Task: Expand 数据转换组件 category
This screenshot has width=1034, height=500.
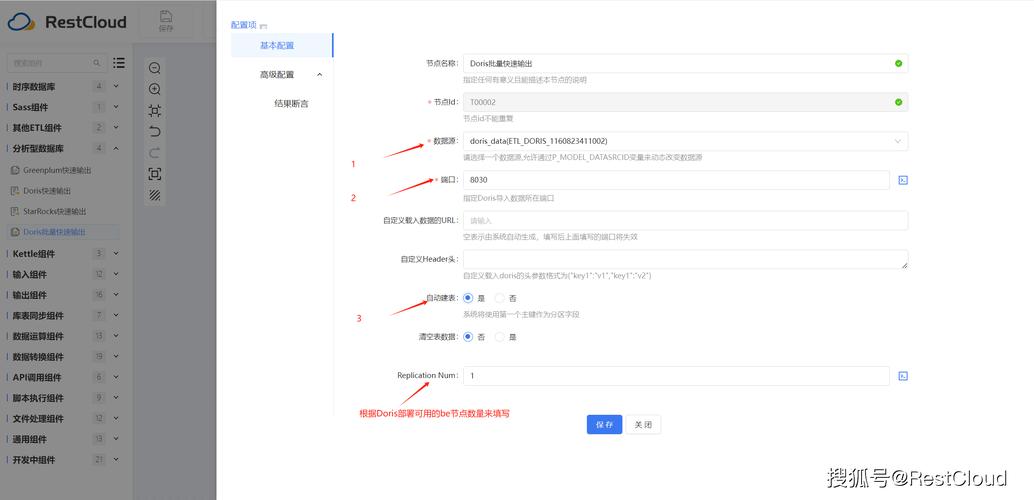Action: 116,357
